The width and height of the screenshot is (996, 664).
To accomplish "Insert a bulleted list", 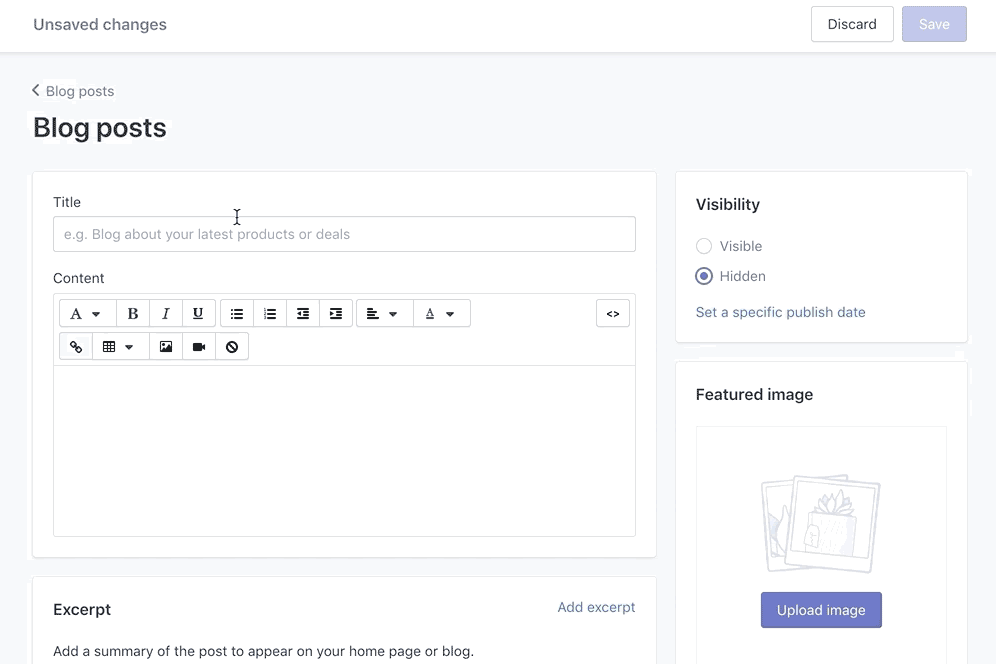I will coord(237,313).
